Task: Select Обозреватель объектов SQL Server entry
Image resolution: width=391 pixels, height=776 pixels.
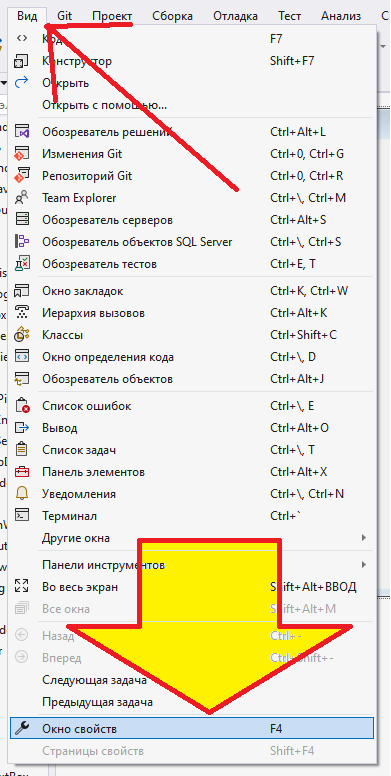Action: click(x=192, y=242)
